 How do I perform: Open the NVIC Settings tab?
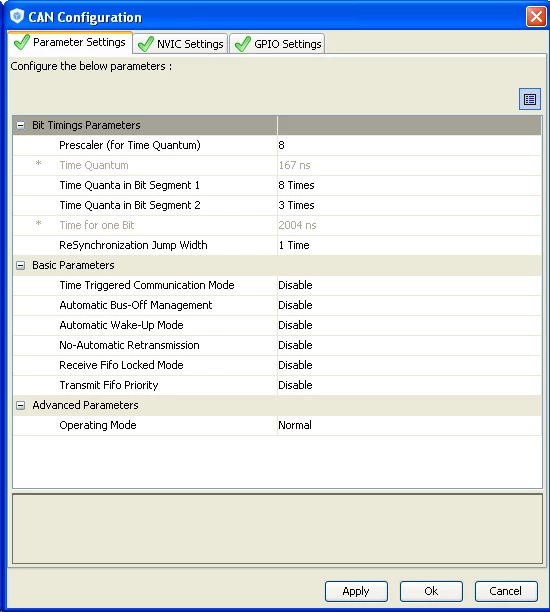click(x=180, y=44)
